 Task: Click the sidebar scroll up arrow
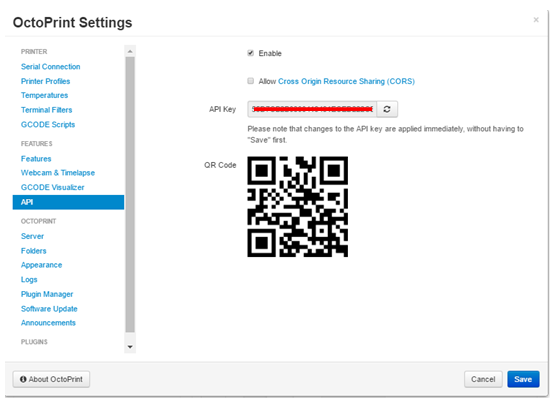point(130,51)
